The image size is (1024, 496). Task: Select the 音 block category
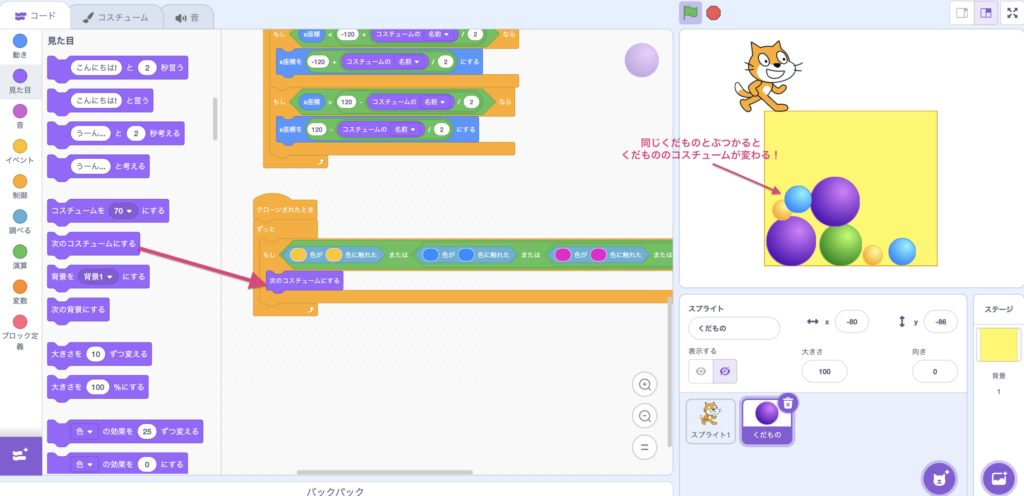[20, 116]
